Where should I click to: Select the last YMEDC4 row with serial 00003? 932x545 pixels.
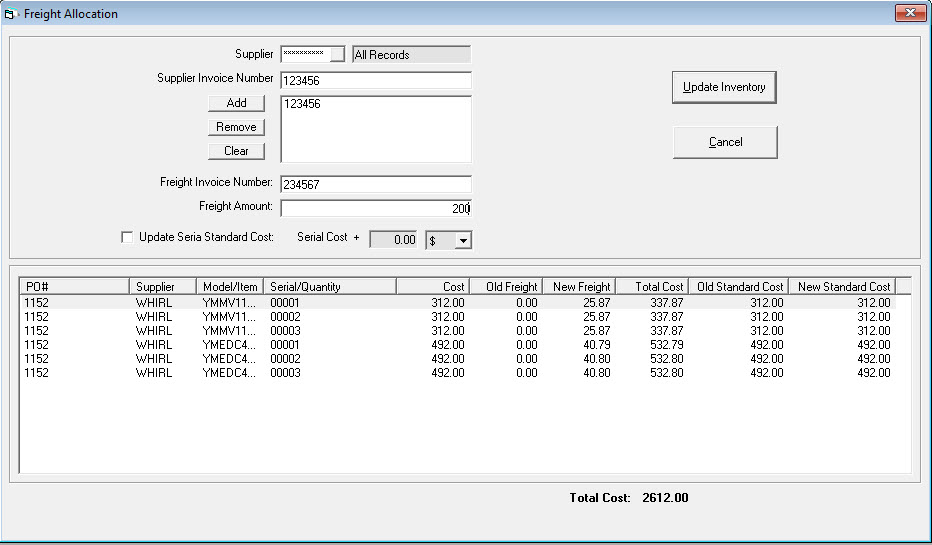pyautogui.click(x=300, y=373)
